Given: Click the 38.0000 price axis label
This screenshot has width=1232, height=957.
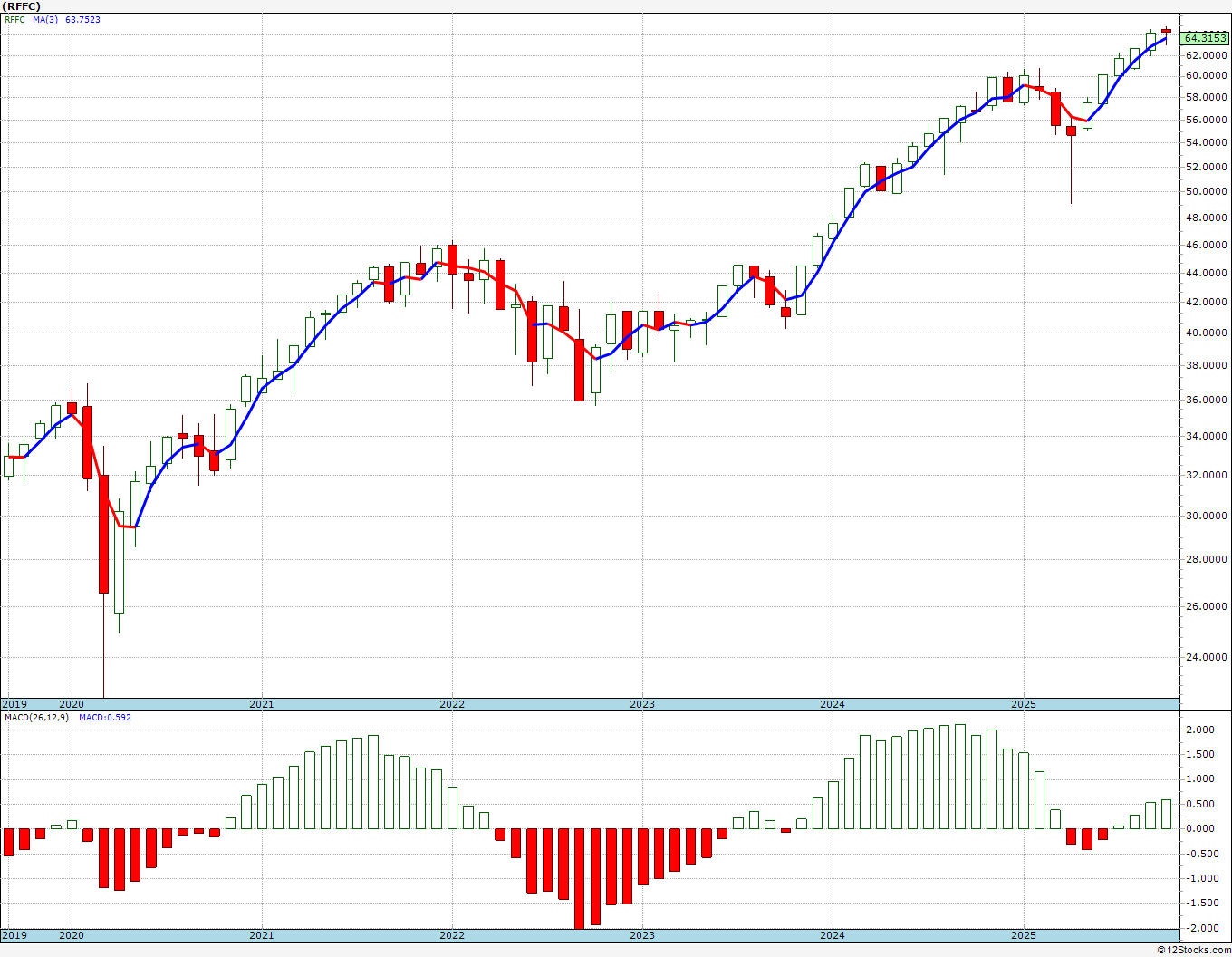Looking at the screenshot, I should pyautogui.click(x=1206, y=365).
